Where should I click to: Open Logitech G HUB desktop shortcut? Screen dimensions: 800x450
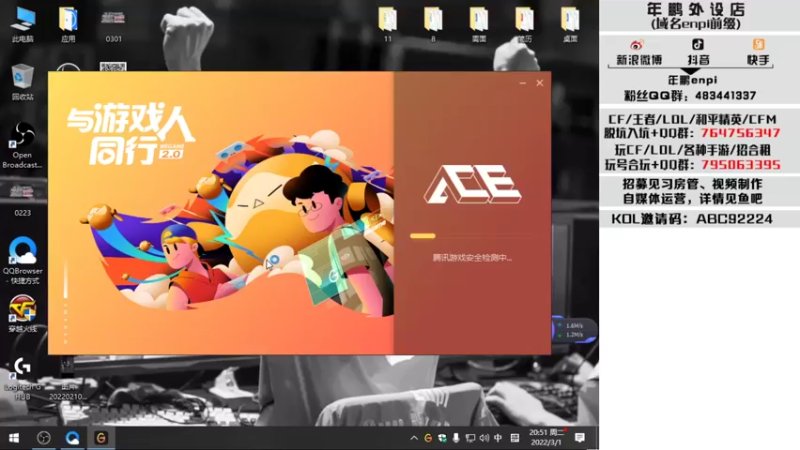[x=22, y=378]
